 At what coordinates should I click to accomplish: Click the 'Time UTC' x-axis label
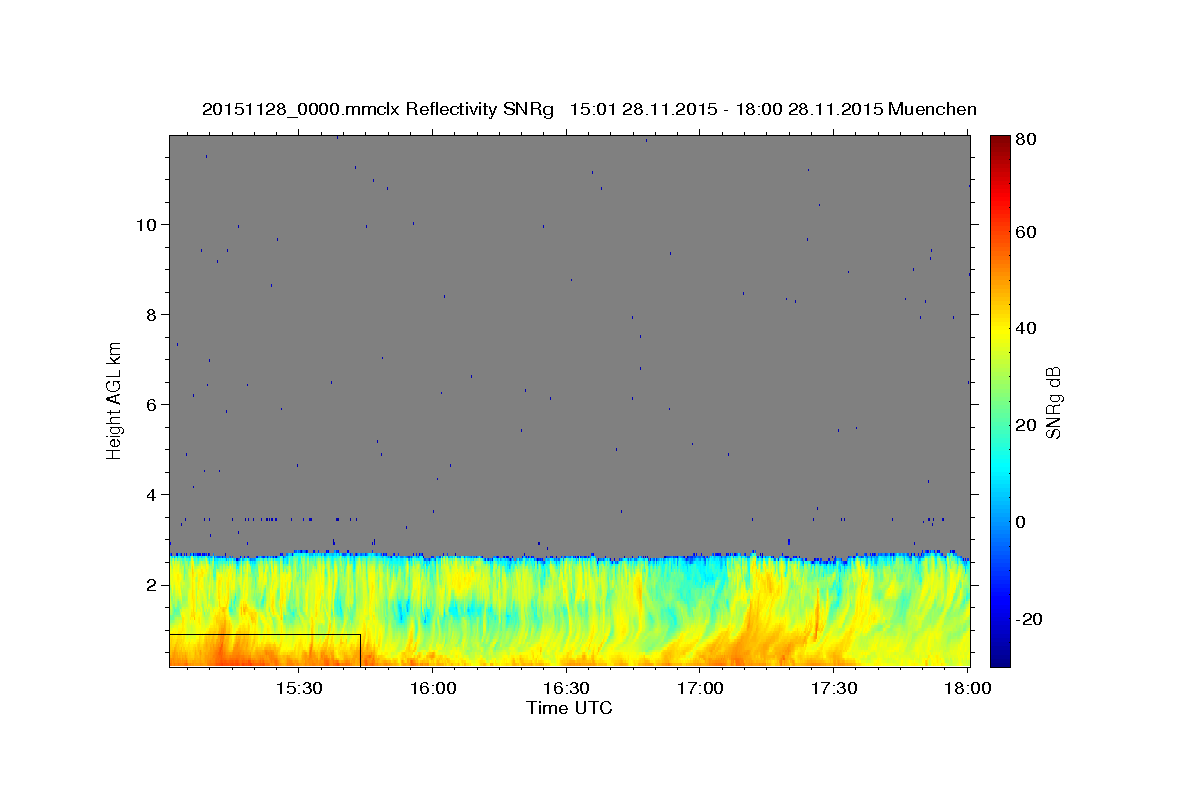click(x=569, y=708)
